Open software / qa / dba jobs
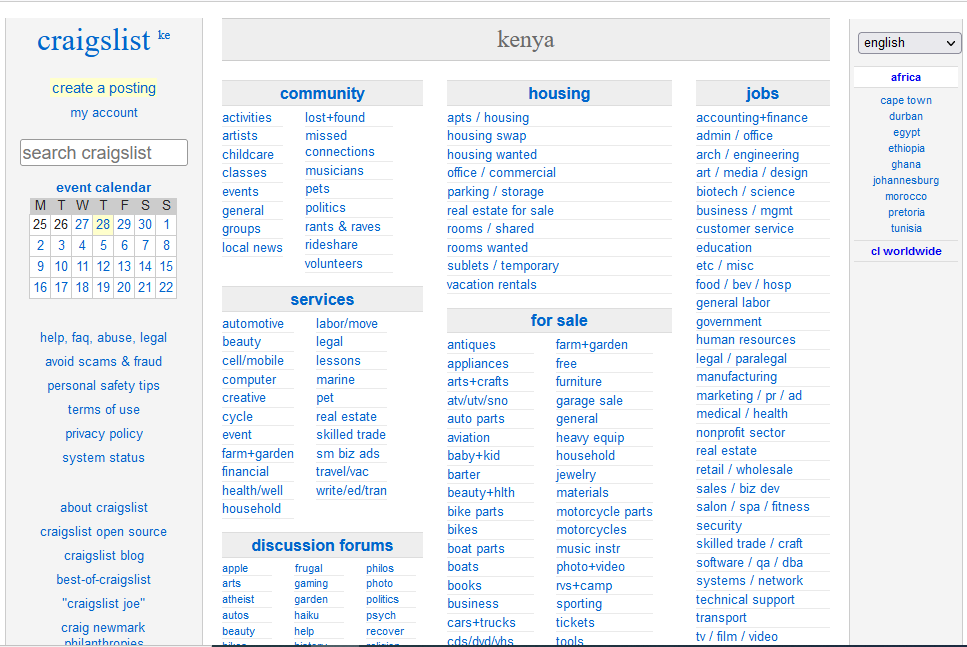The height and width of the screenshot is (647, 967). pos(749,563)
